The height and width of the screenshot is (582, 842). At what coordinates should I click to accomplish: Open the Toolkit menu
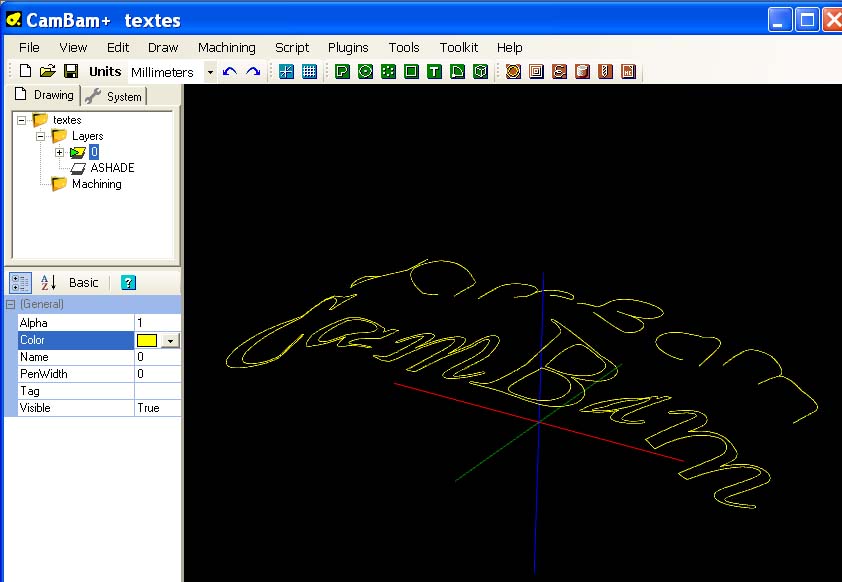tap(459, 48)
